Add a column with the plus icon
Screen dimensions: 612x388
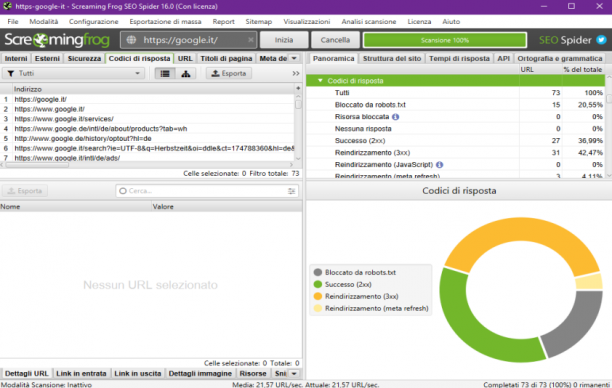pyautogui.click(x=298, y=89)
